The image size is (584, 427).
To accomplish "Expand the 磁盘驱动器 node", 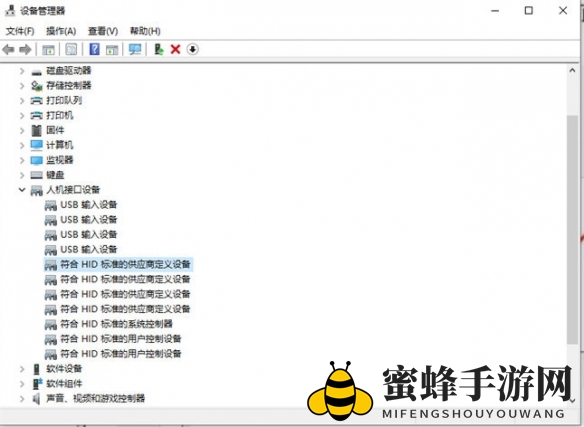I will point(22,71).
